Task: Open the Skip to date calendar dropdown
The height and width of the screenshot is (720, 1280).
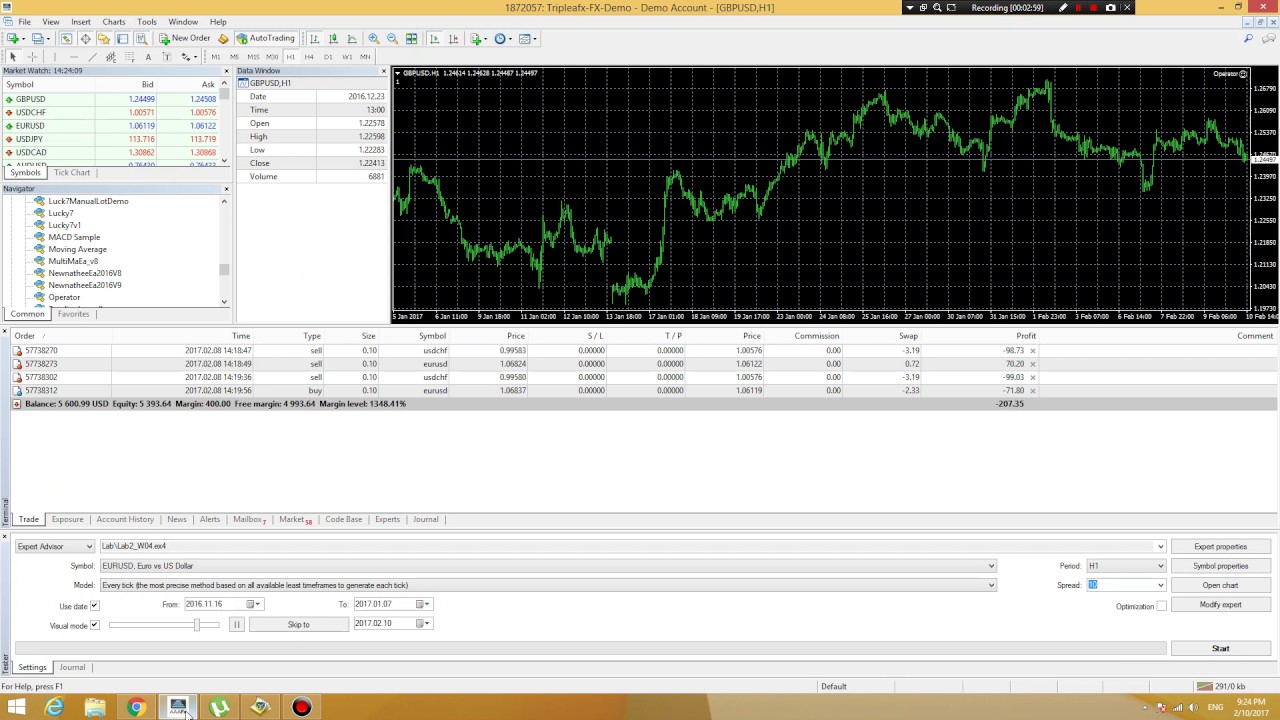Action: [423, 624]
